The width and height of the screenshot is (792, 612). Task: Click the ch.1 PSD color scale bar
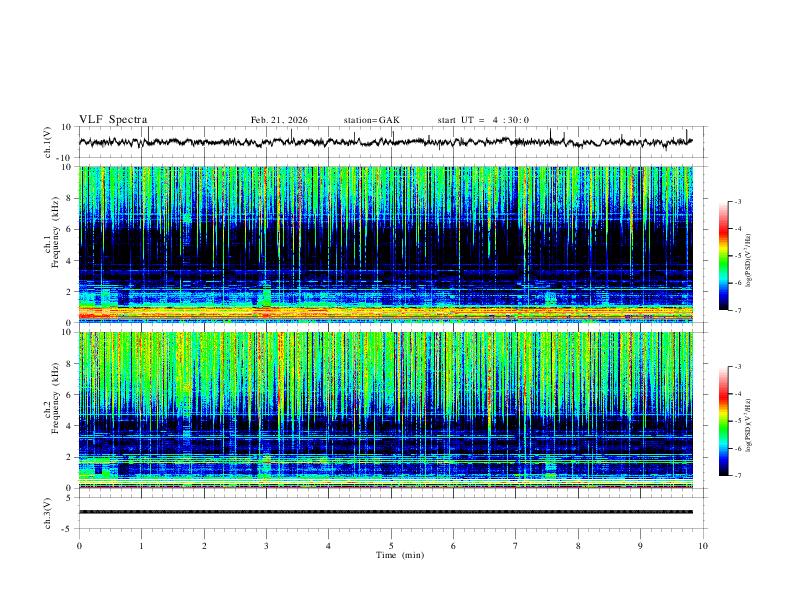[723, 256]
